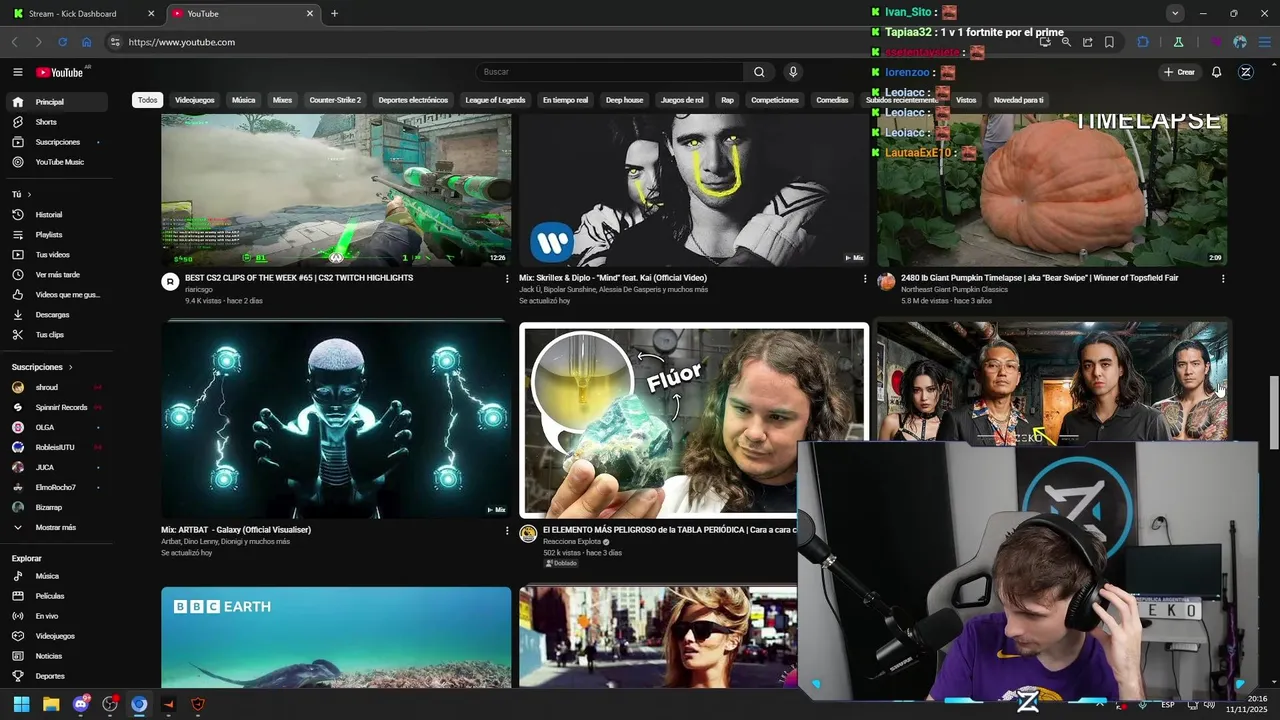Close the YouTube browser tab
The height and width of the screenshot is (720, 1280).
[310, 13]
